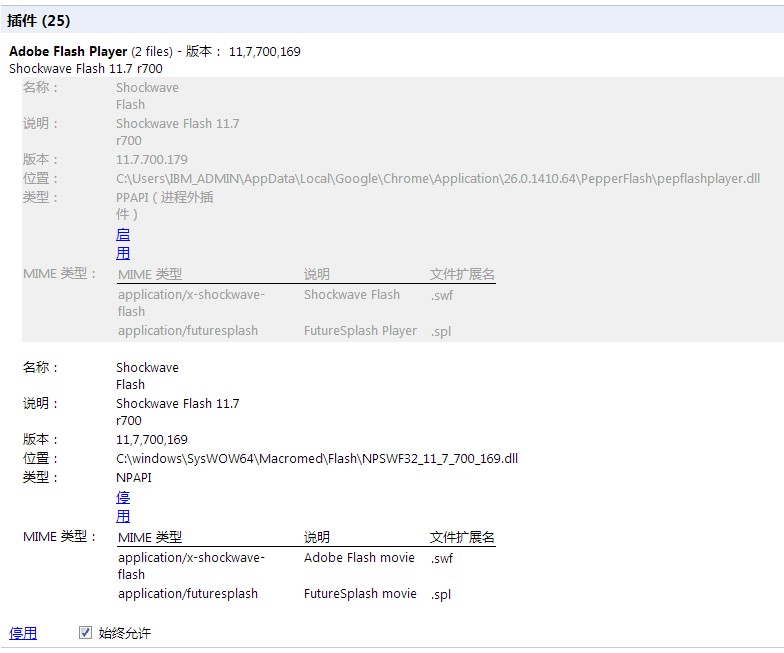Click 说明 column header in NPAPI table
This screenshot has height=653, width=784.
coord(317,538)
